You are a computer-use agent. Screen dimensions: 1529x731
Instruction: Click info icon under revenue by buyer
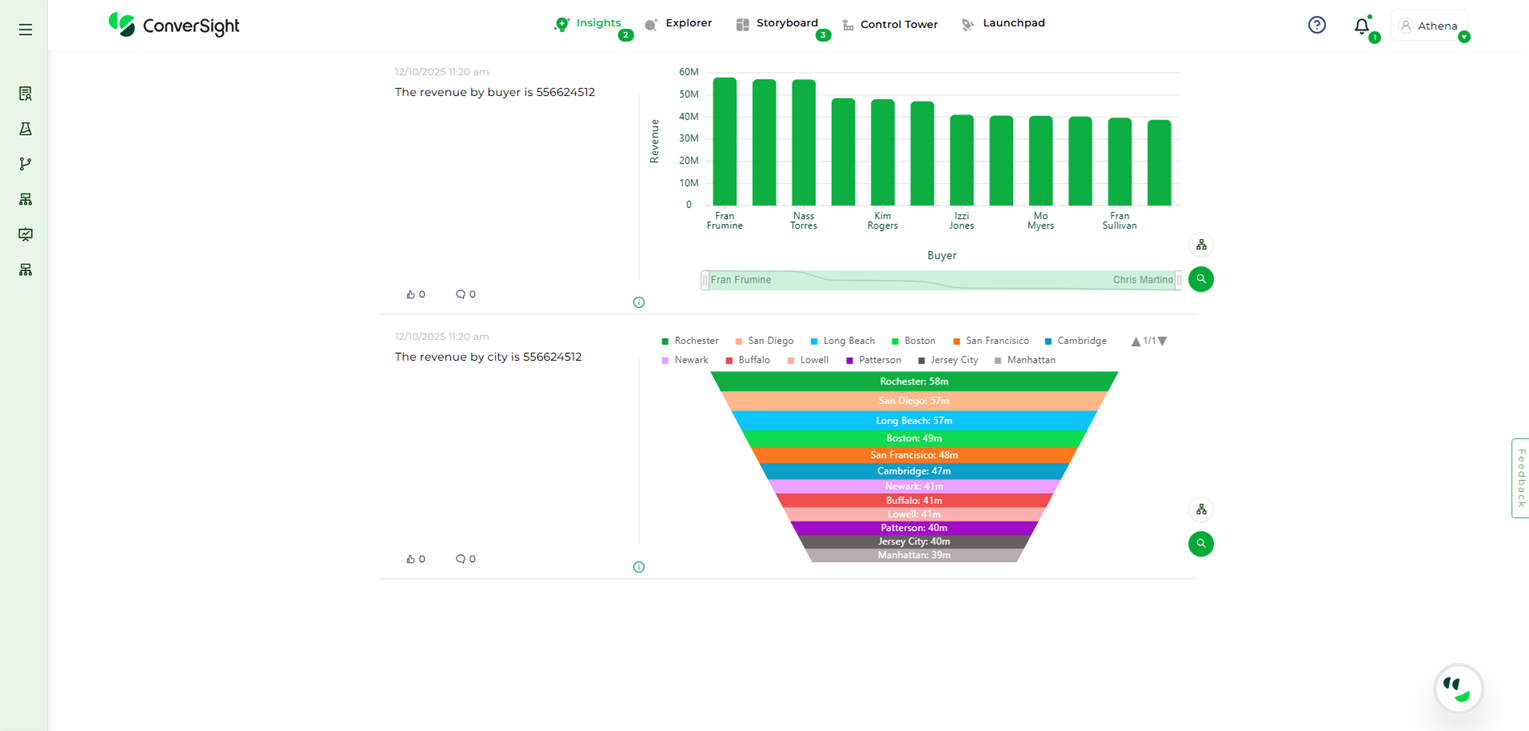pos(639,302)
